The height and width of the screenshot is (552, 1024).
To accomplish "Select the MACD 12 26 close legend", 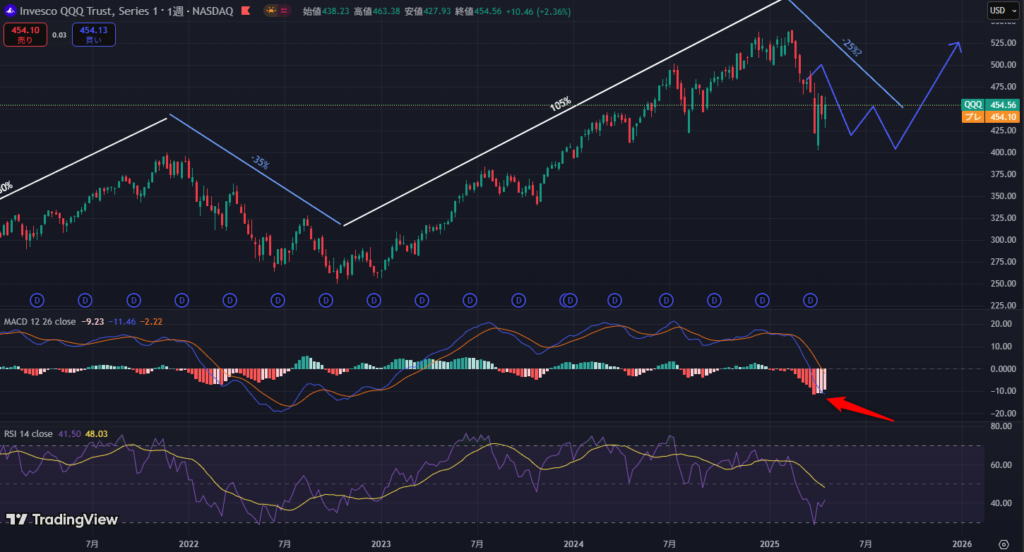I will (40, 321).
